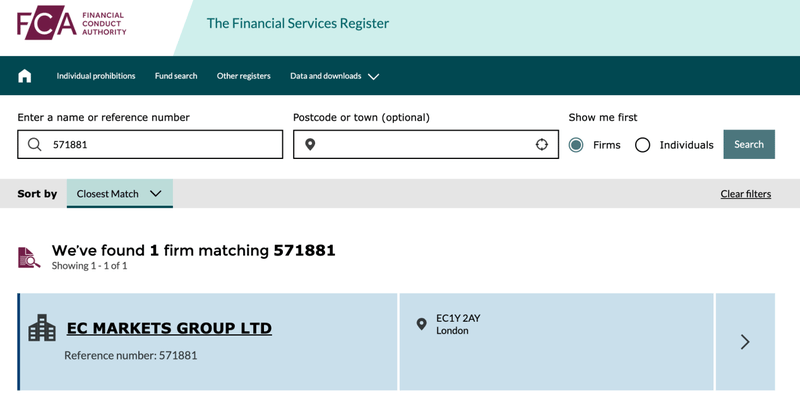The width and height of the screenshot is (800, 400).
Task: Select the Firms radio button
Action: 576,145
